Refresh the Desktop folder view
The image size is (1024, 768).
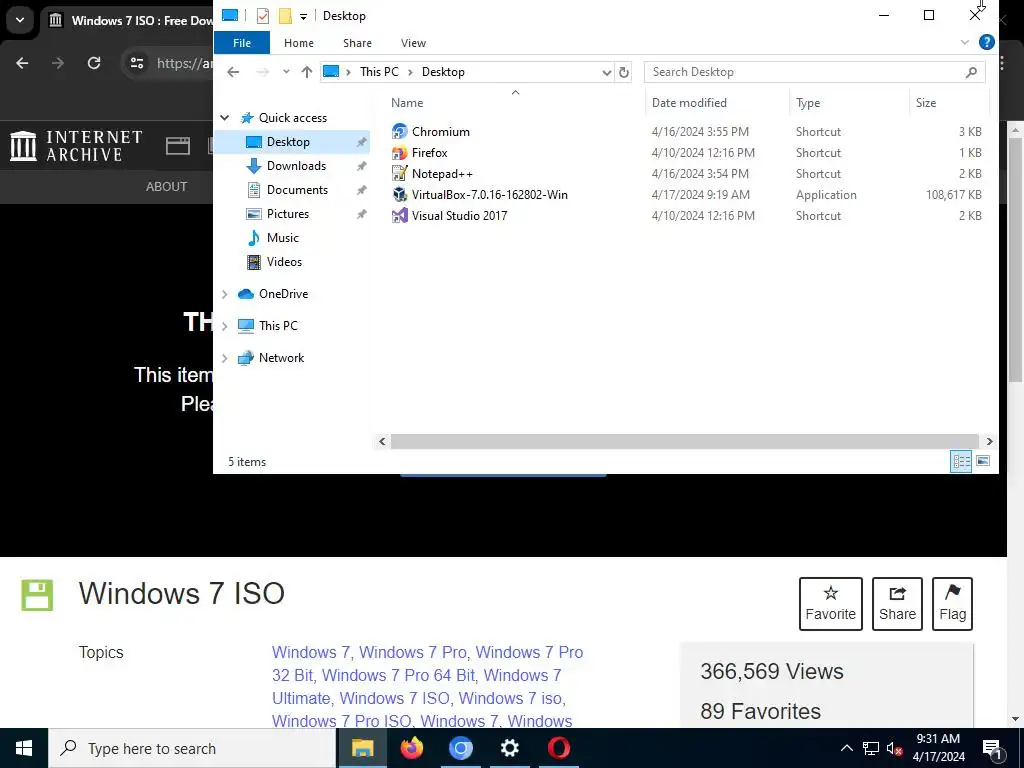click(x=624, y=72)
